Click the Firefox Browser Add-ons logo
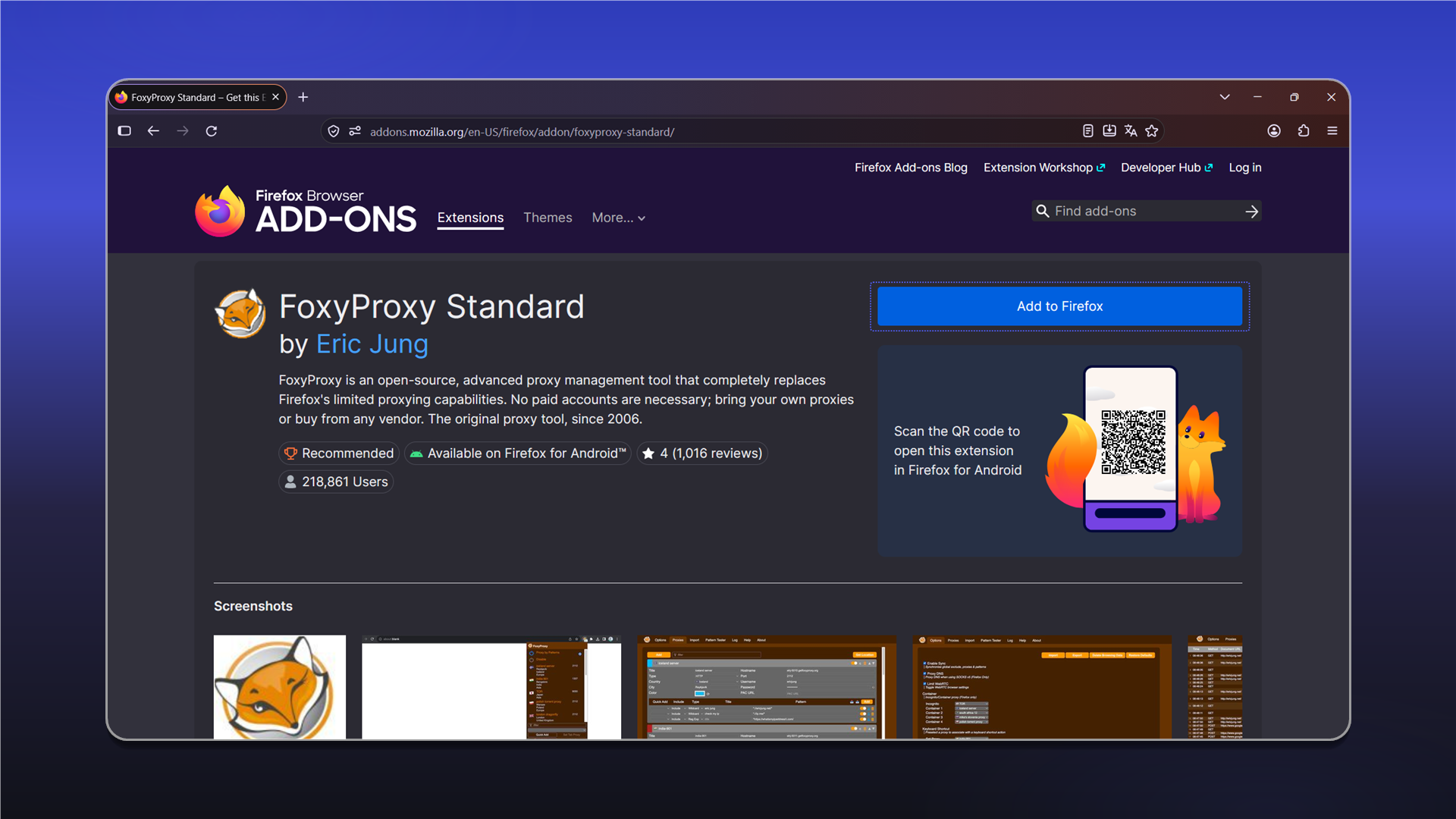Viewport: 1456px width, 819px height. [306, 212]
